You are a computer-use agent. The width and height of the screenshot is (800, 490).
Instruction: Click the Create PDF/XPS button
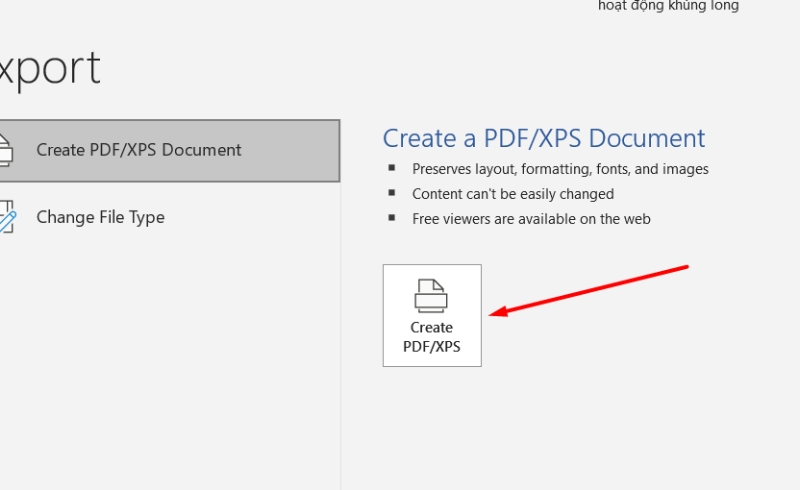pyautogui.click(x=432, y=315)
